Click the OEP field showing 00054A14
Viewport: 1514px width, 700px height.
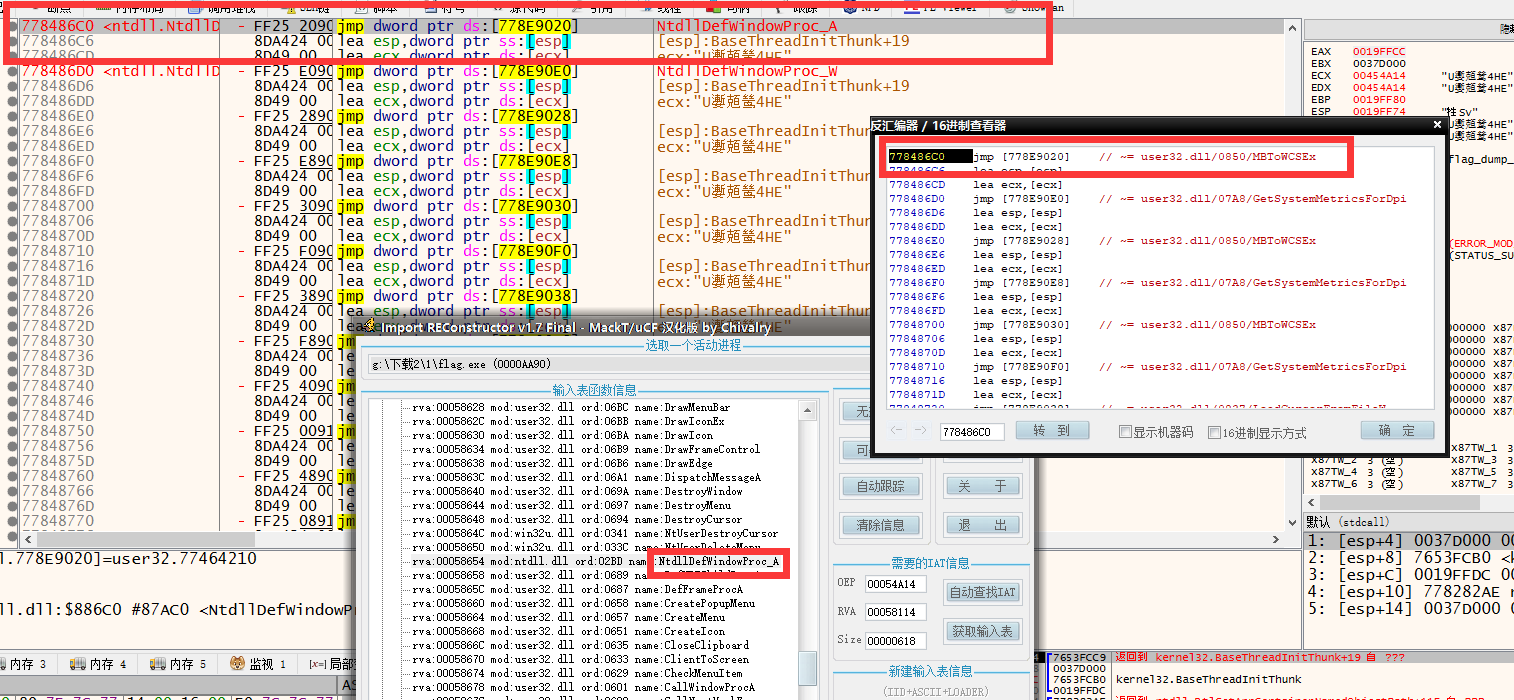point(896,584)
